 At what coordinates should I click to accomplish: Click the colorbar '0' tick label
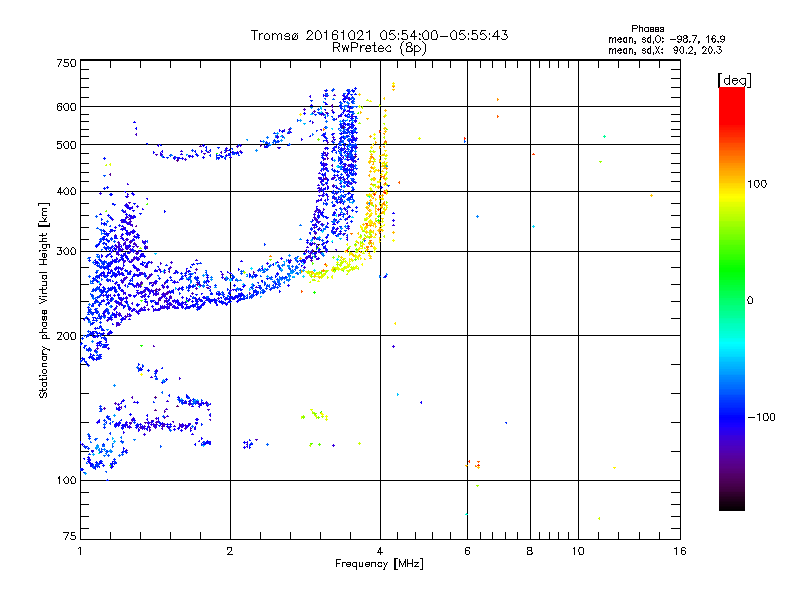pos(750,300)
